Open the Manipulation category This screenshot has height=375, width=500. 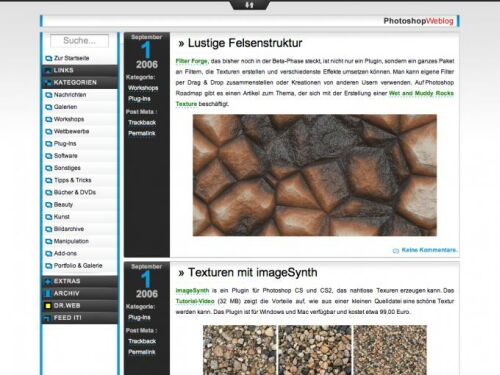click(71, 241)
